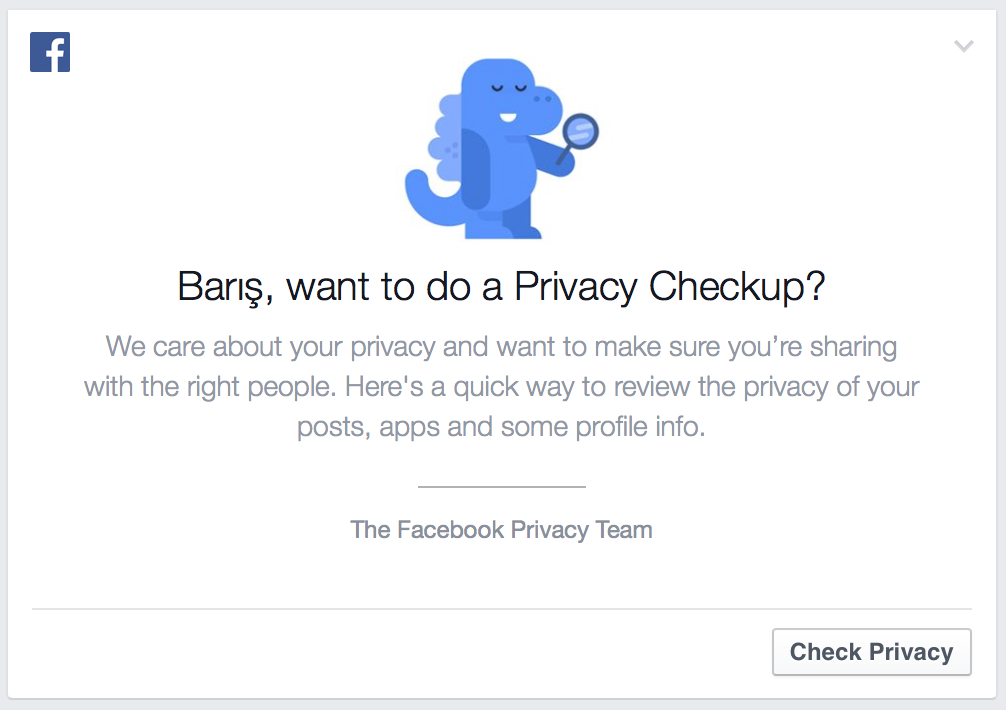Click the name "Barış" in the headline
The width and height of the screenshot is (1006, 710).
(221, 287)
